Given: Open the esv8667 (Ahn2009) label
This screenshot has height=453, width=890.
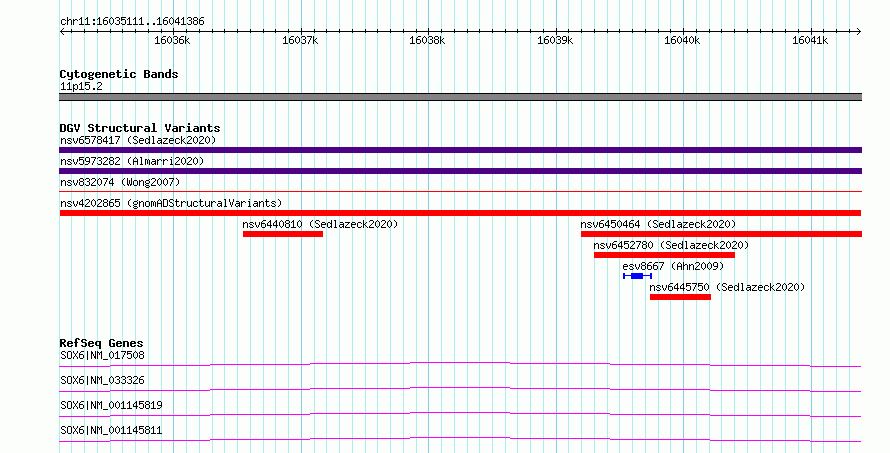Looking at the screenshot, I should [673, 266].
